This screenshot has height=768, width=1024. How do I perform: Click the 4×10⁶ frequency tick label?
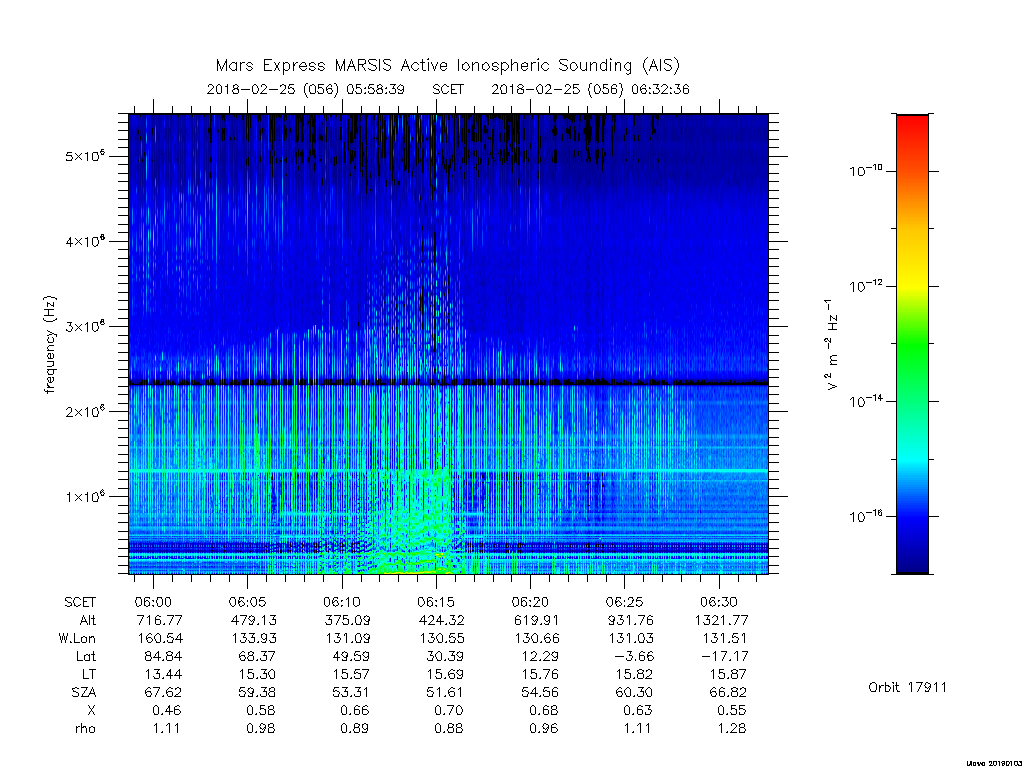pyautogui.click(x=85, y=241)
